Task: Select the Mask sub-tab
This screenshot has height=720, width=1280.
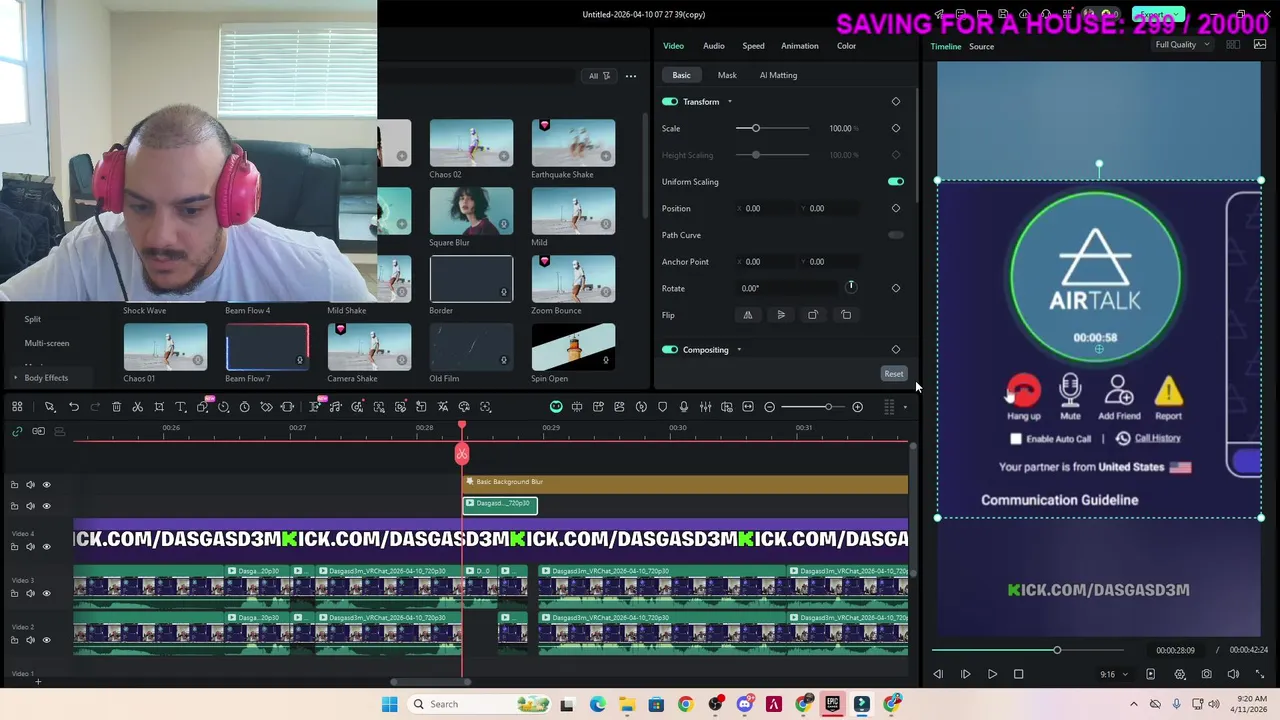Action: click(727, 75)
